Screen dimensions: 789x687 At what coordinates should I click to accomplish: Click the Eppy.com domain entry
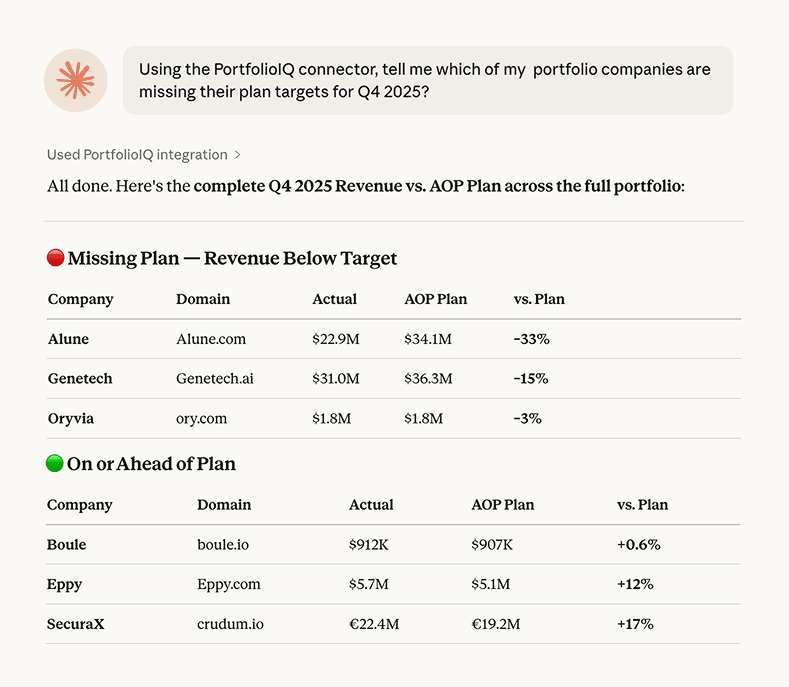tap(229, 584)
